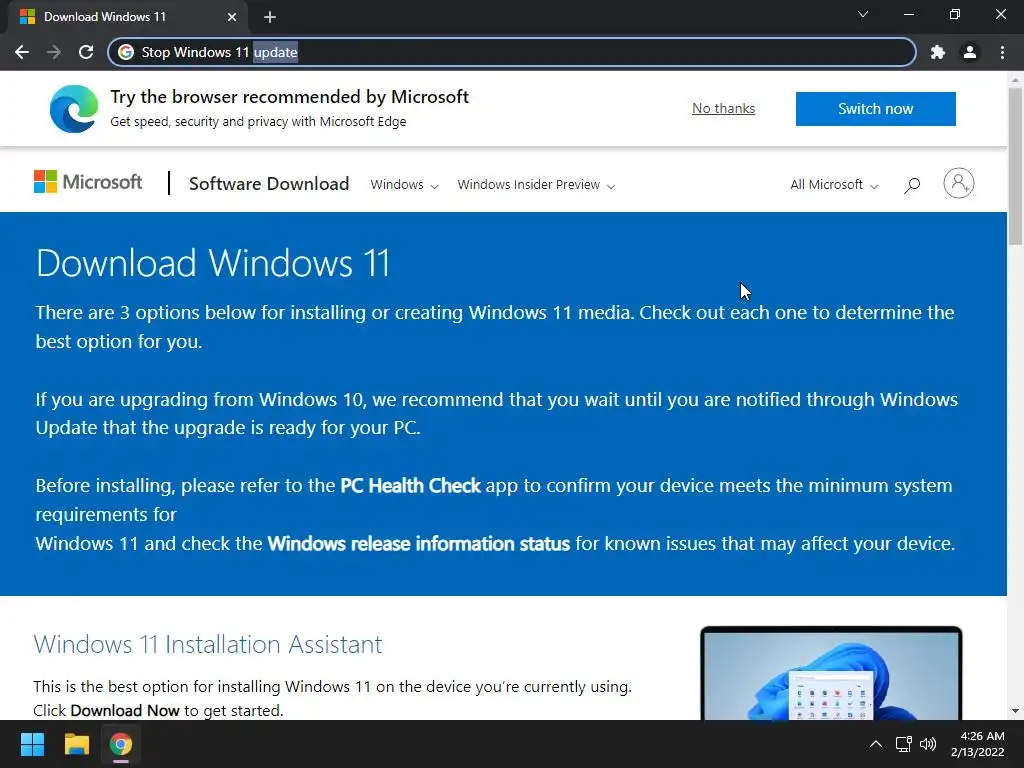Click the Windows 11 Installation Assistant heading
Screen dimensions: 1024x768
[208, 645]
